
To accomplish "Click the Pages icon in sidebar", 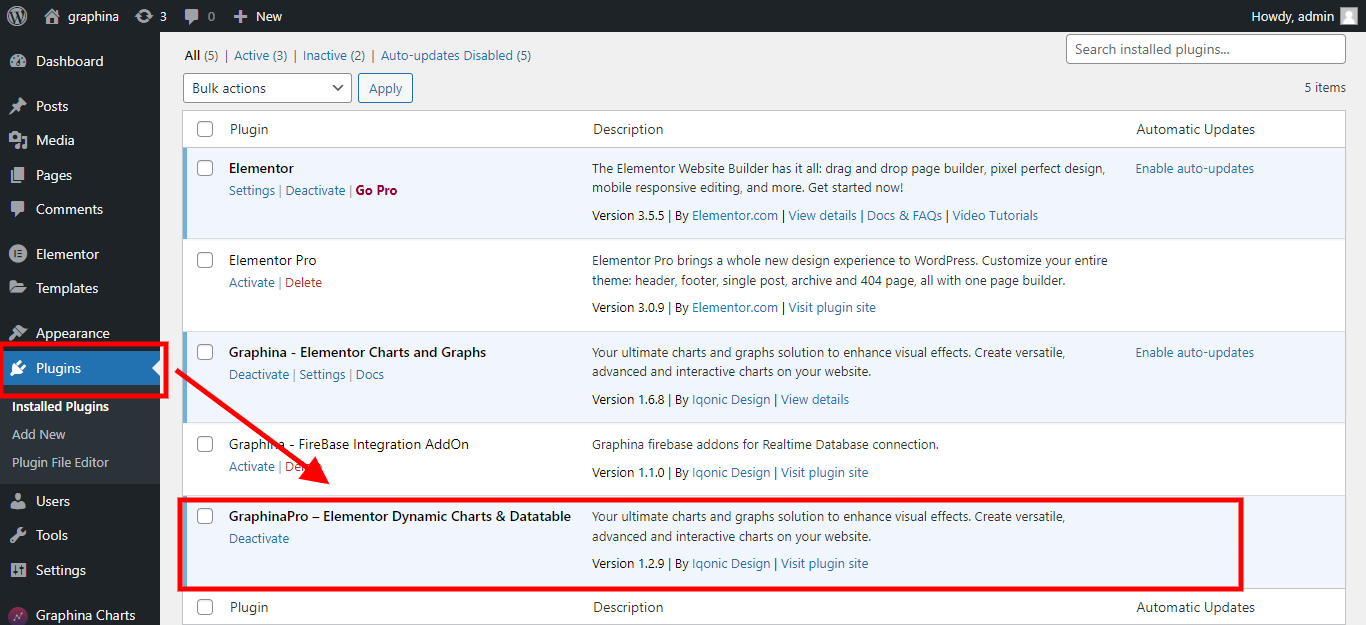I will pos(18,175).
